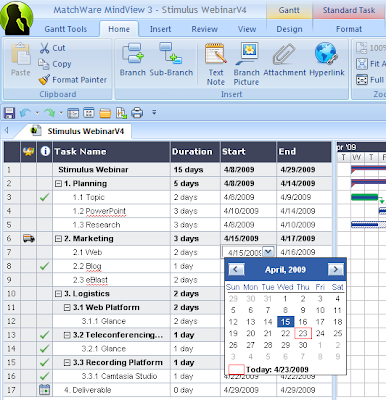386x400 pixels.
Task: Select the 4. Deliverable task row
Action: pos(168,390)
